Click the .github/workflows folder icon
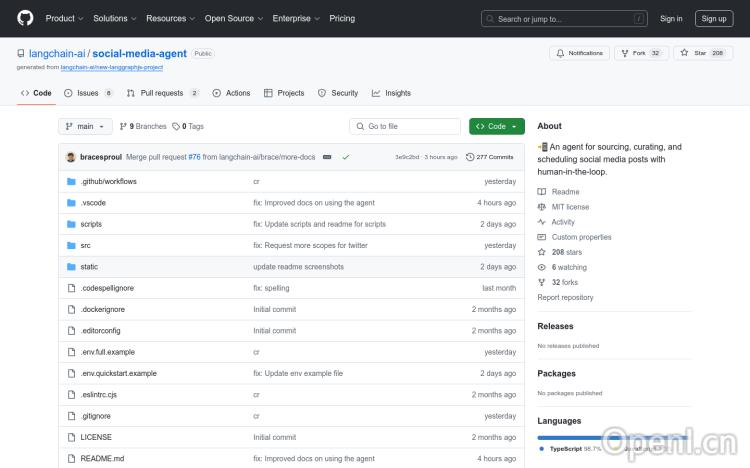This screenshot has height=468, width=750. tap(71, 181)
